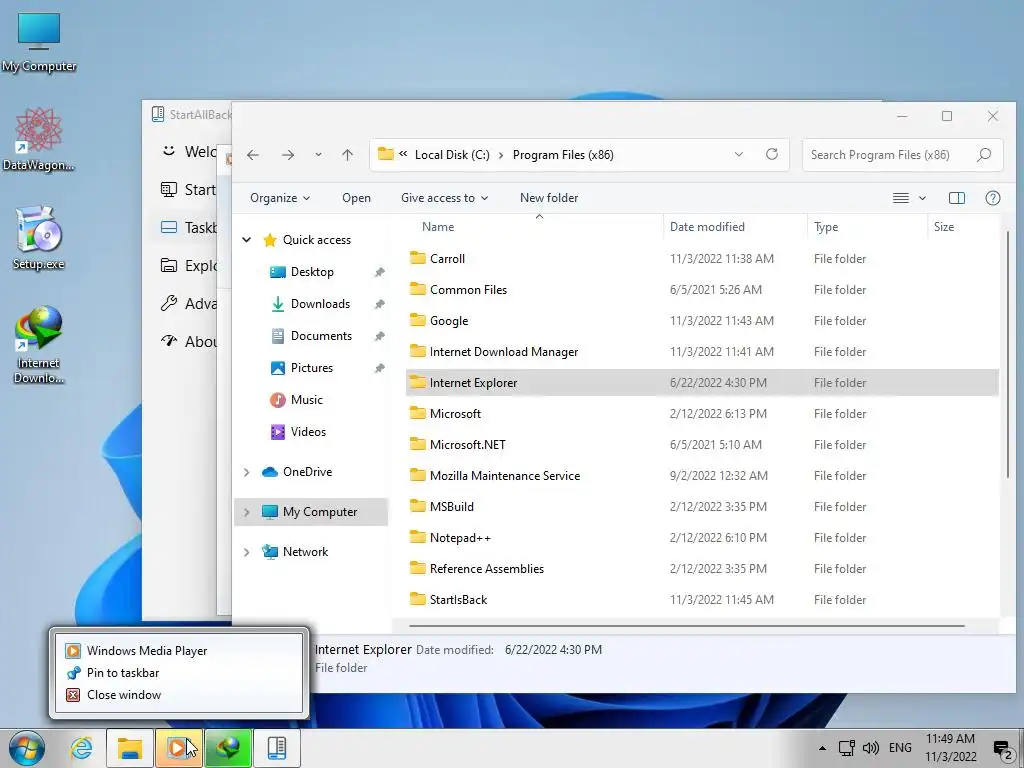Screen dimensions: 1024x768
Task: Launch Internet Explorer from the taskbar
Action: pyautogui.click(x=82, y=748)
